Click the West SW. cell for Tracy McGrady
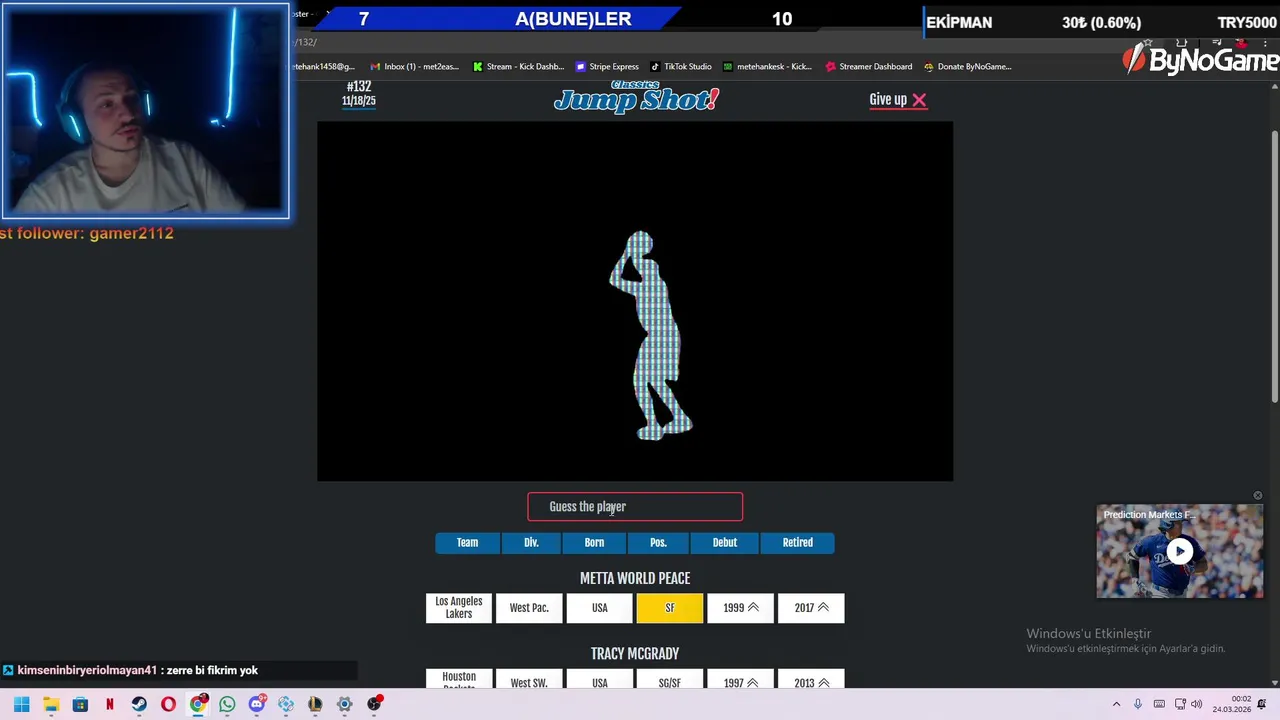 click(x=529, y=681)
